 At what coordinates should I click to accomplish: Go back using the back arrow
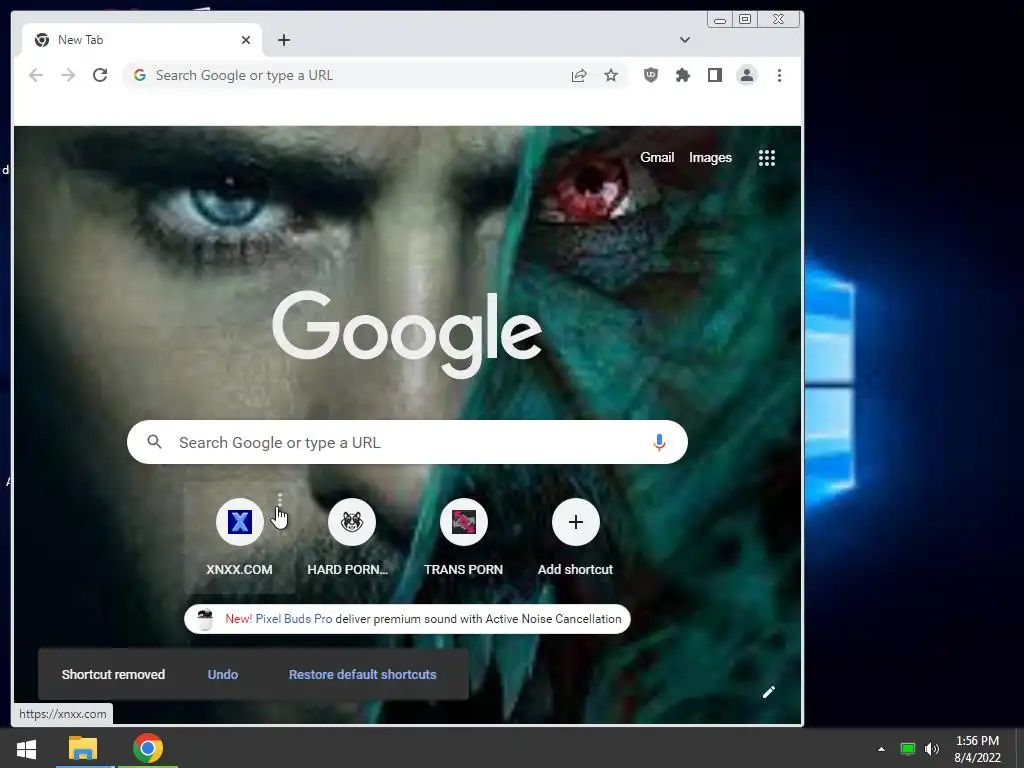pyautogui.click(x=36, y=75)
